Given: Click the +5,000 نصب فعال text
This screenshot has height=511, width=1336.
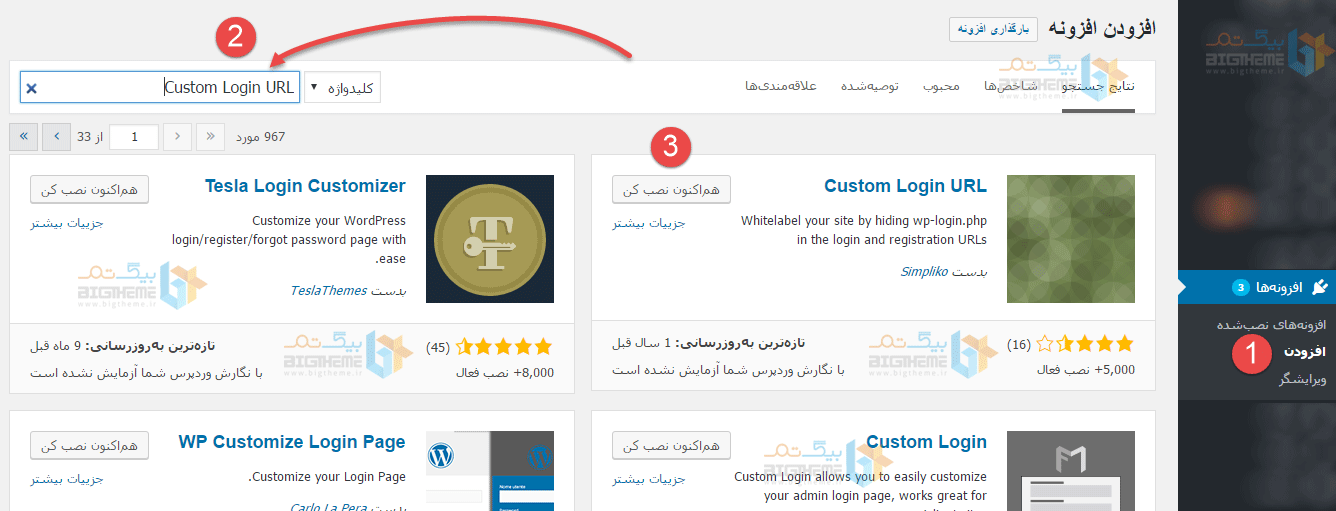Looking at the screenshot, I should (1086, 369).
